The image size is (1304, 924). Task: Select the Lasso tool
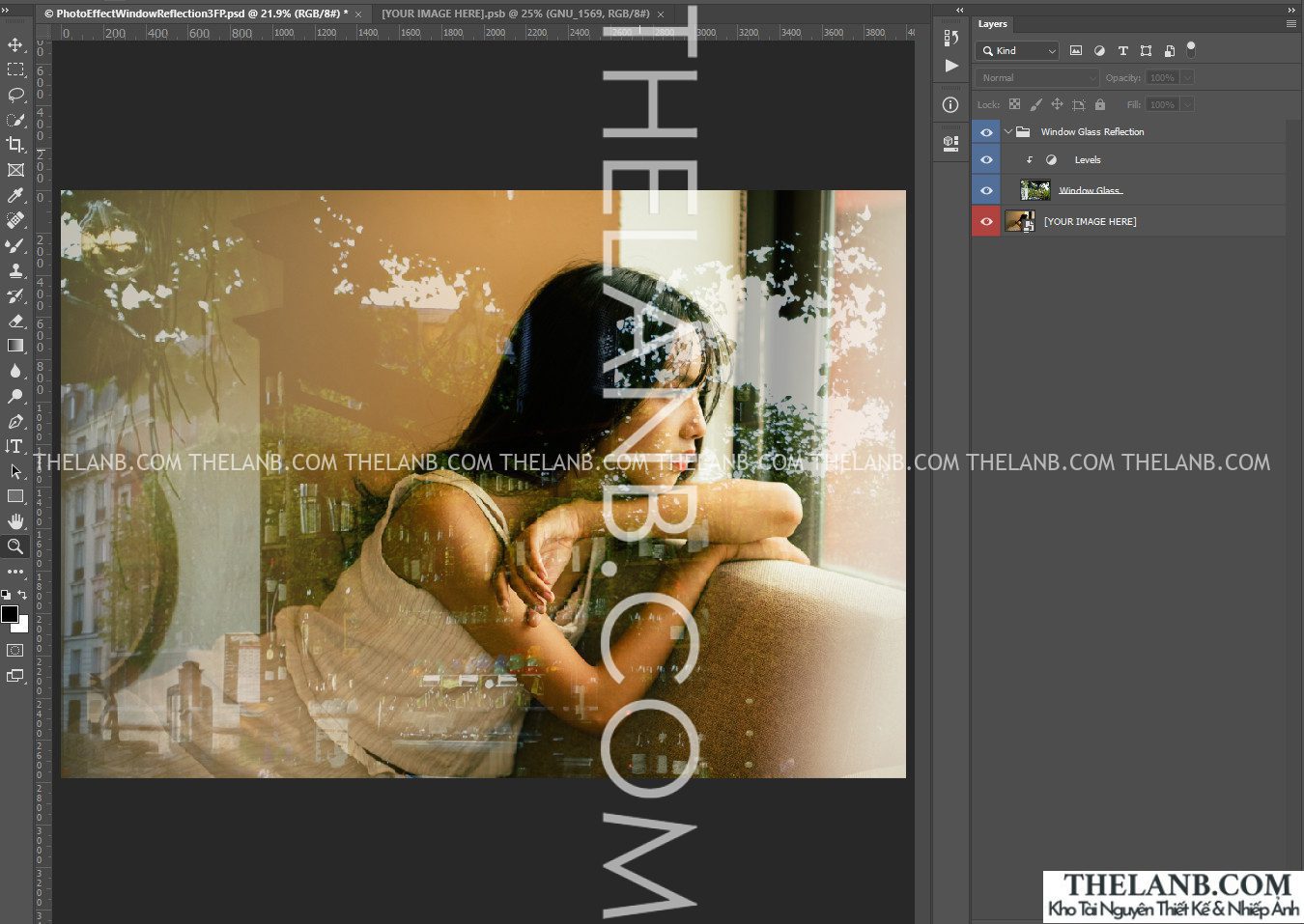[15, 95]
